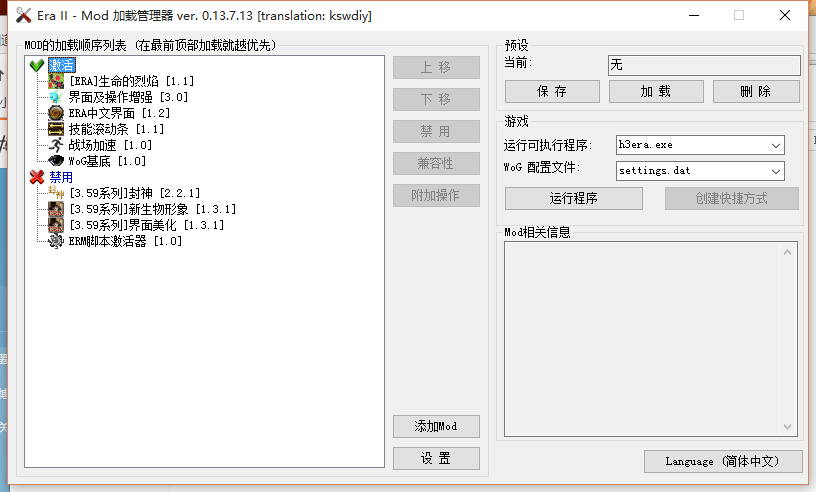Open the WoG 配置文件 settings.dat dropdown
Viewport: 816px width, 492px height.
pos(775,171)
